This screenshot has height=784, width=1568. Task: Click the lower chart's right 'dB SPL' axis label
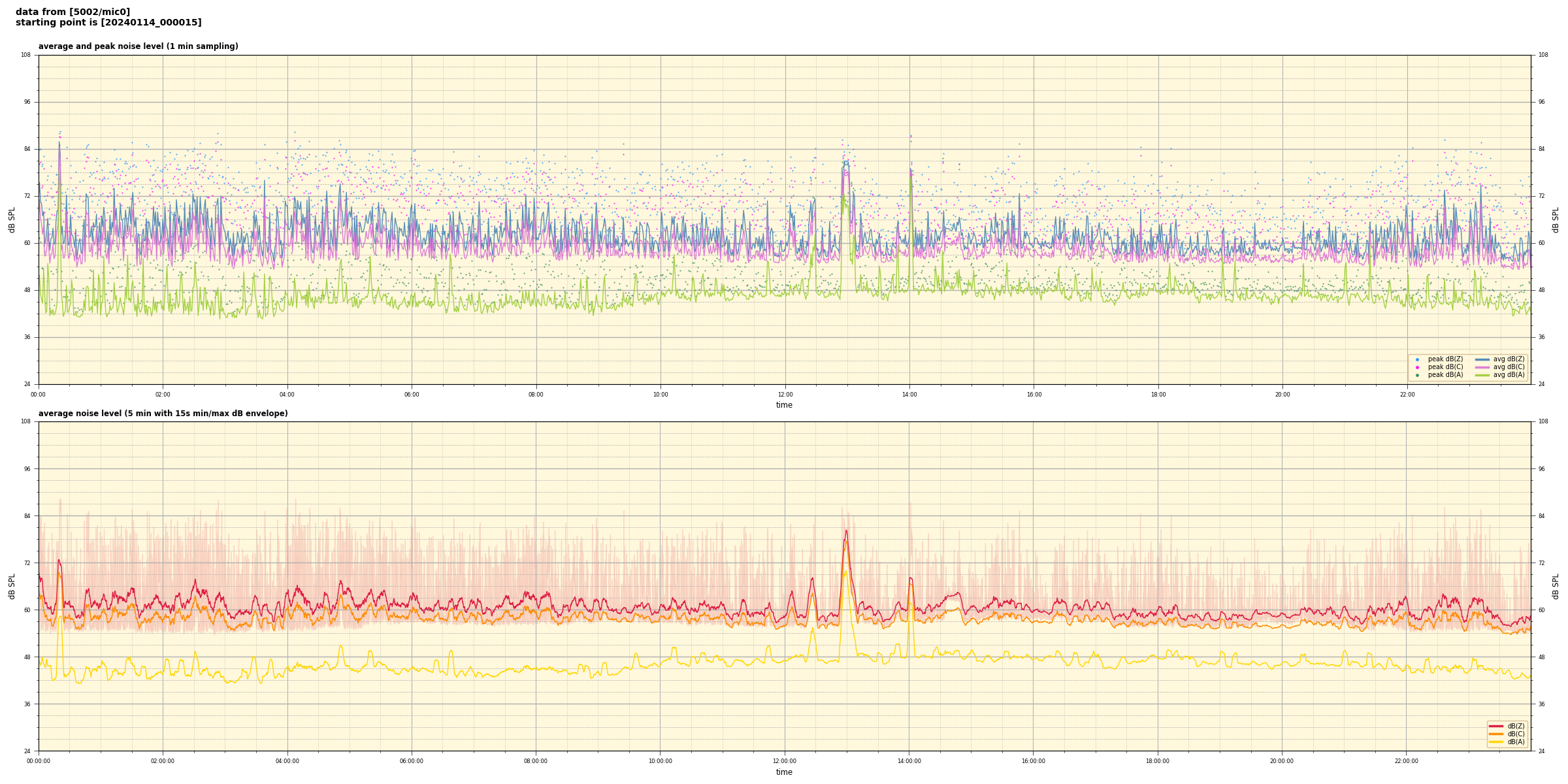pyautogui.click(x=1556, y=586)
